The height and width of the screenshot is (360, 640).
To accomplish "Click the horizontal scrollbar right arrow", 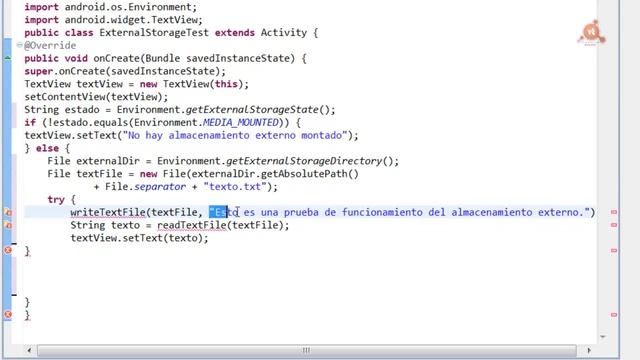I will point(589,350).
